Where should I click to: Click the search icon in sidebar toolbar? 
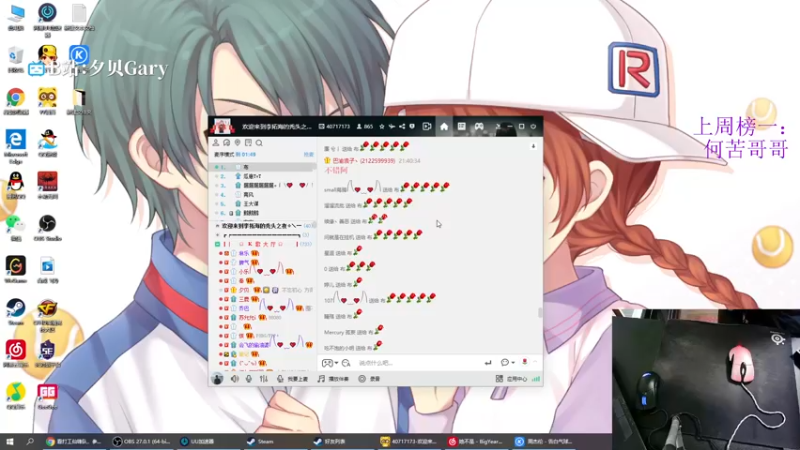[259, 143]
